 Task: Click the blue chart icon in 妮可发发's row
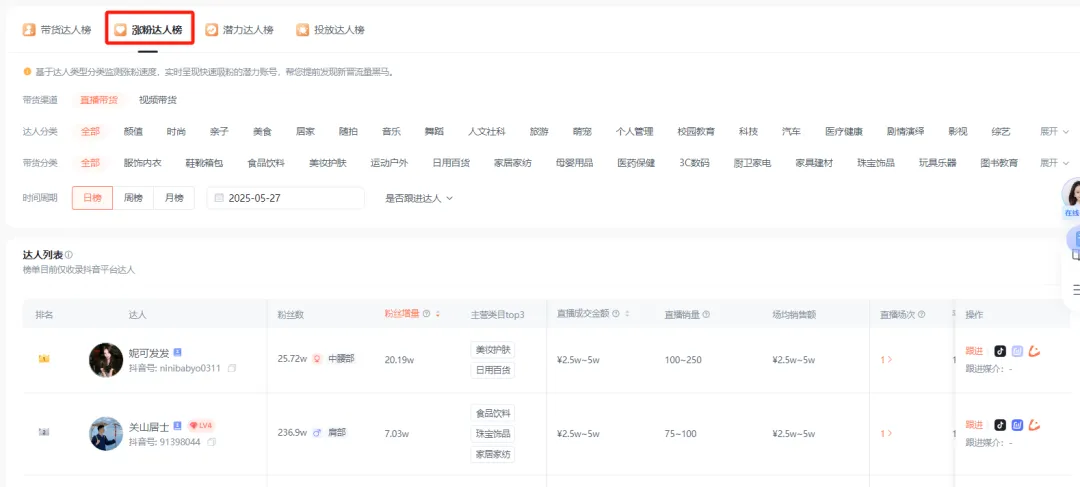1017,351
